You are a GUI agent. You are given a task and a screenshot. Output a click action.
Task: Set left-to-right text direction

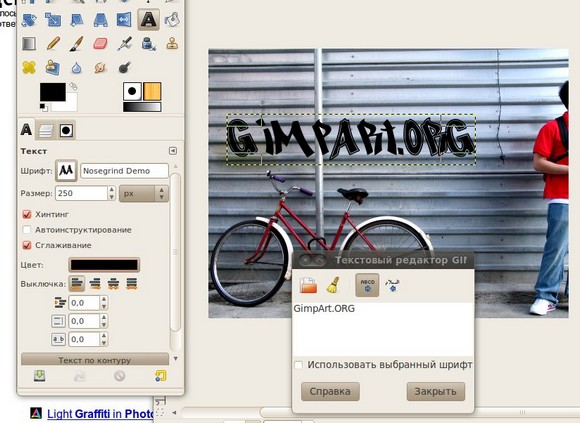point(367,285)
